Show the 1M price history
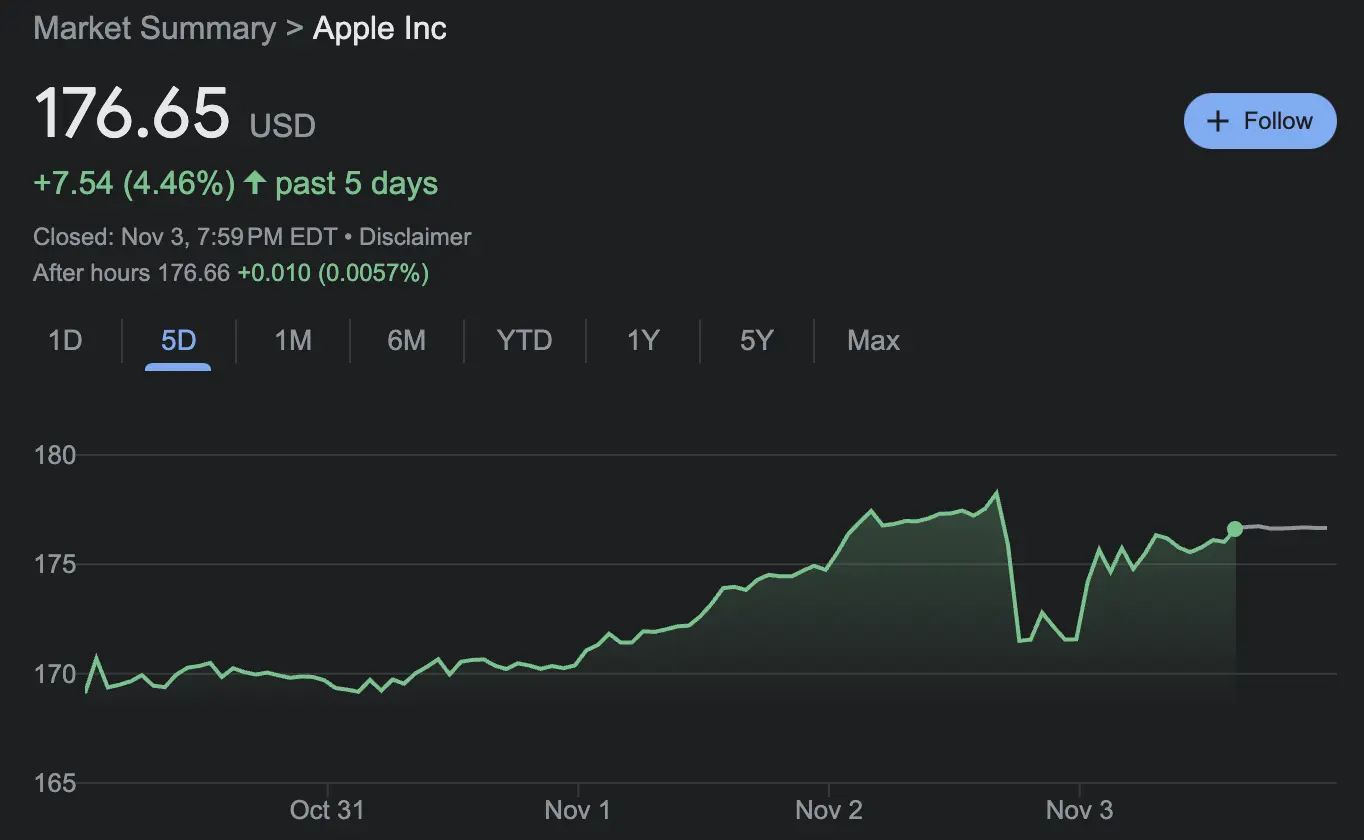The height and width of the screenshot is (840, 1364). tap(293, 341)
